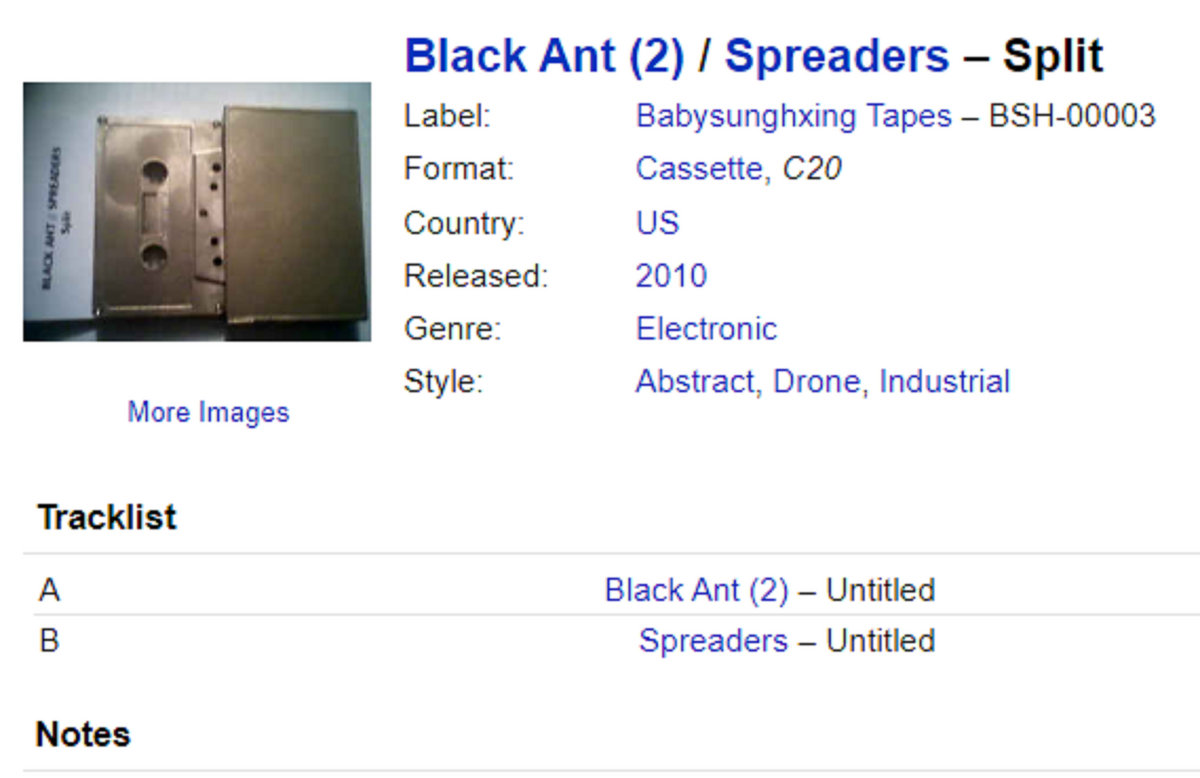Click the More Images link
The image size is (1200, 778).
click(208, 412)
